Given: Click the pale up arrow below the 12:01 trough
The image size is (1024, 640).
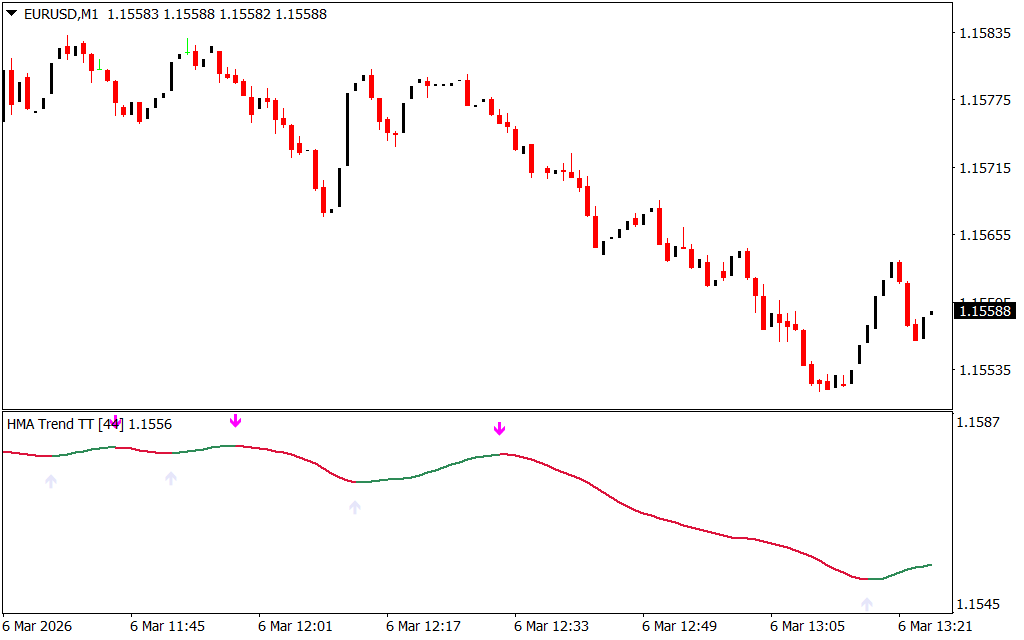Looking at the screenshot, I should coord(354,508).
